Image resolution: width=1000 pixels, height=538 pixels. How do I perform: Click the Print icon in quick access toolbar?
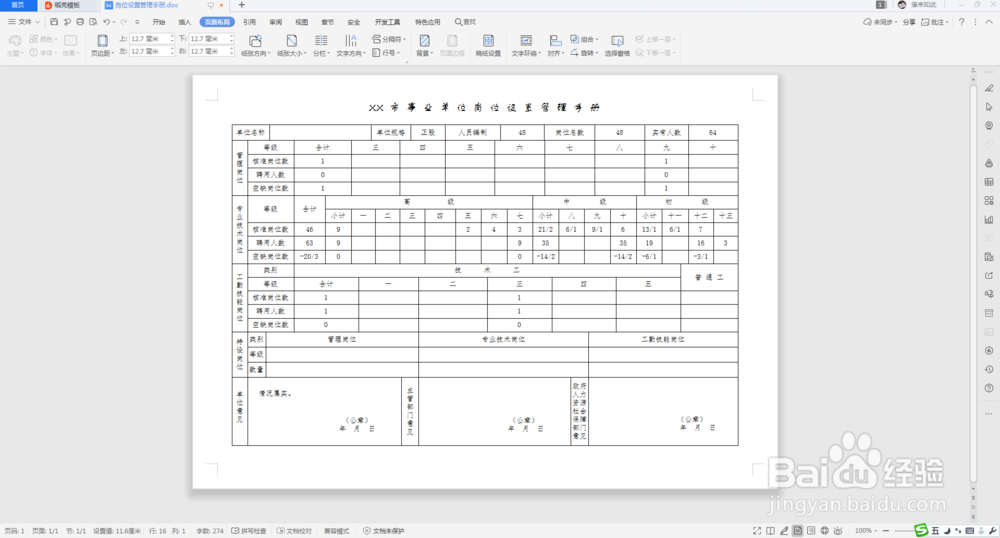(80, 22)
